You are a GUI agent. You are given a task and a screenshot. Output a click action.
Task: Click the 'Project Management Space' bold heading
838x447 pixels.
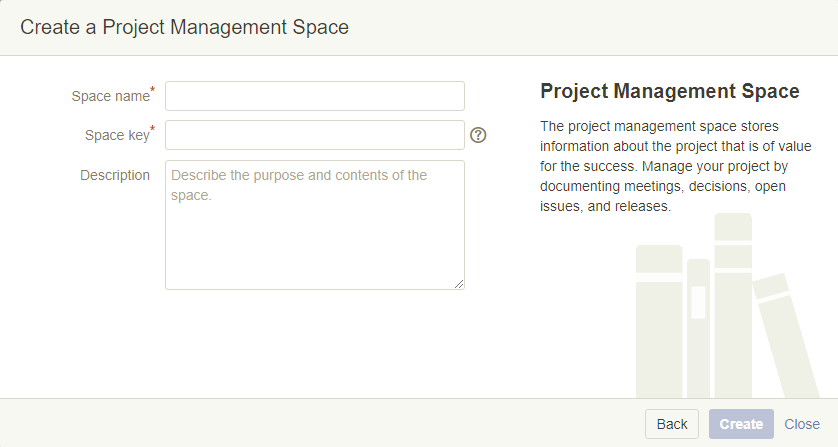pos(669,92)
